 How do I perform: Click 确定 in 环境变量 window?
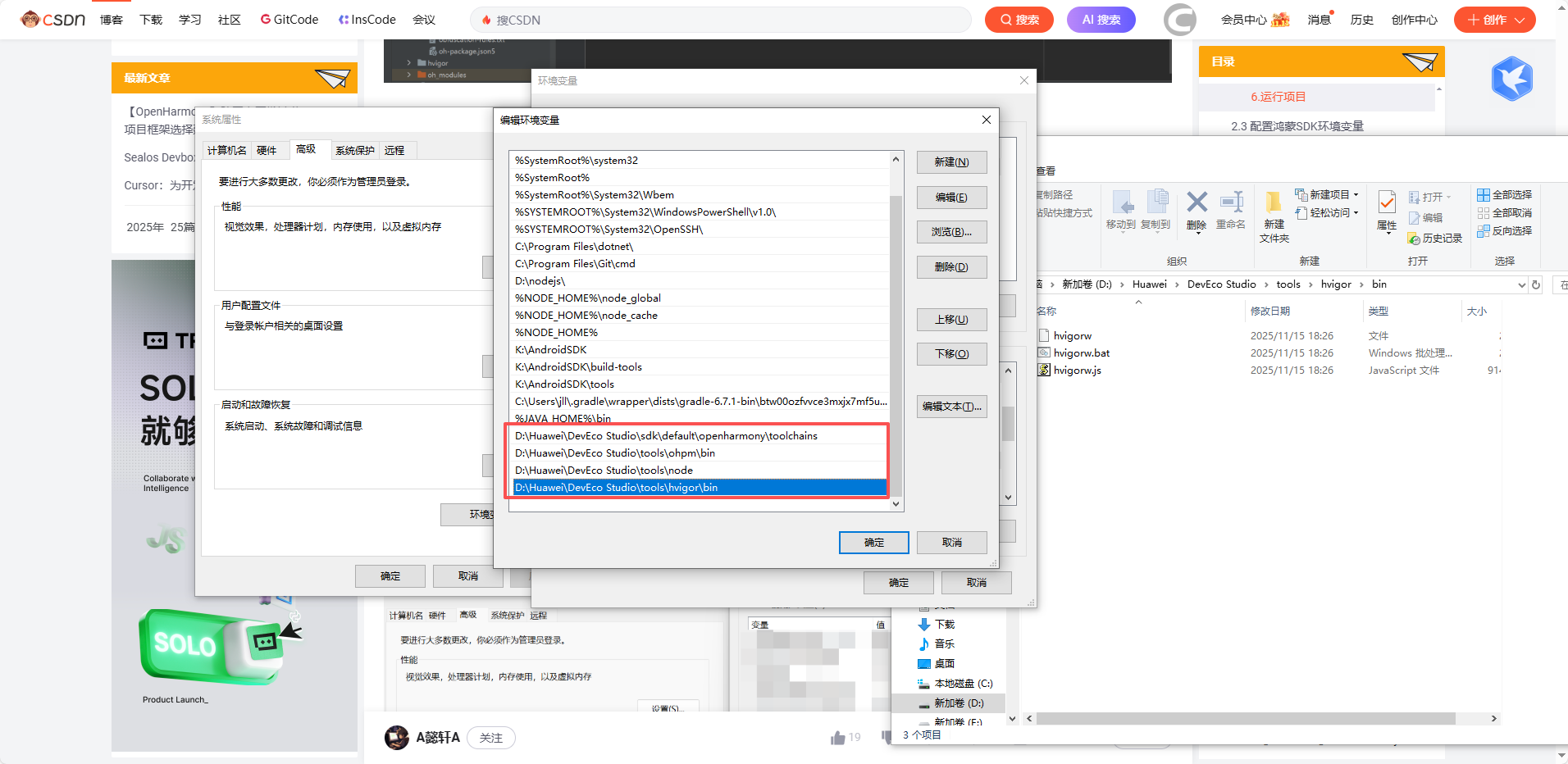click(899, 583)
